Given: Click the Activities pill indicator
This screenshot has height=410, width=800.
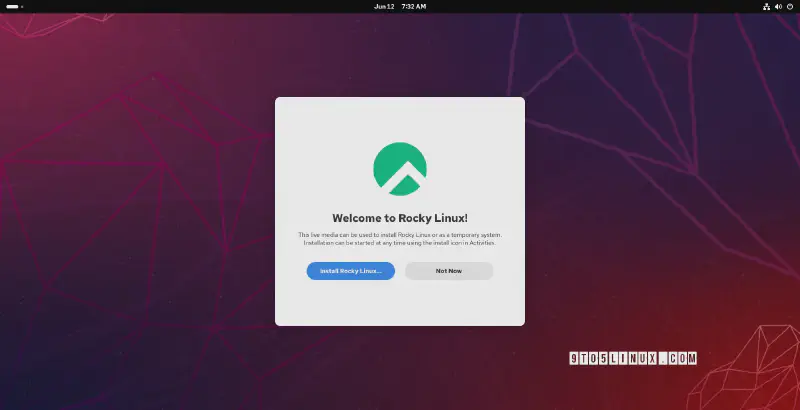Looking at the screenshot, I should 12,6.
